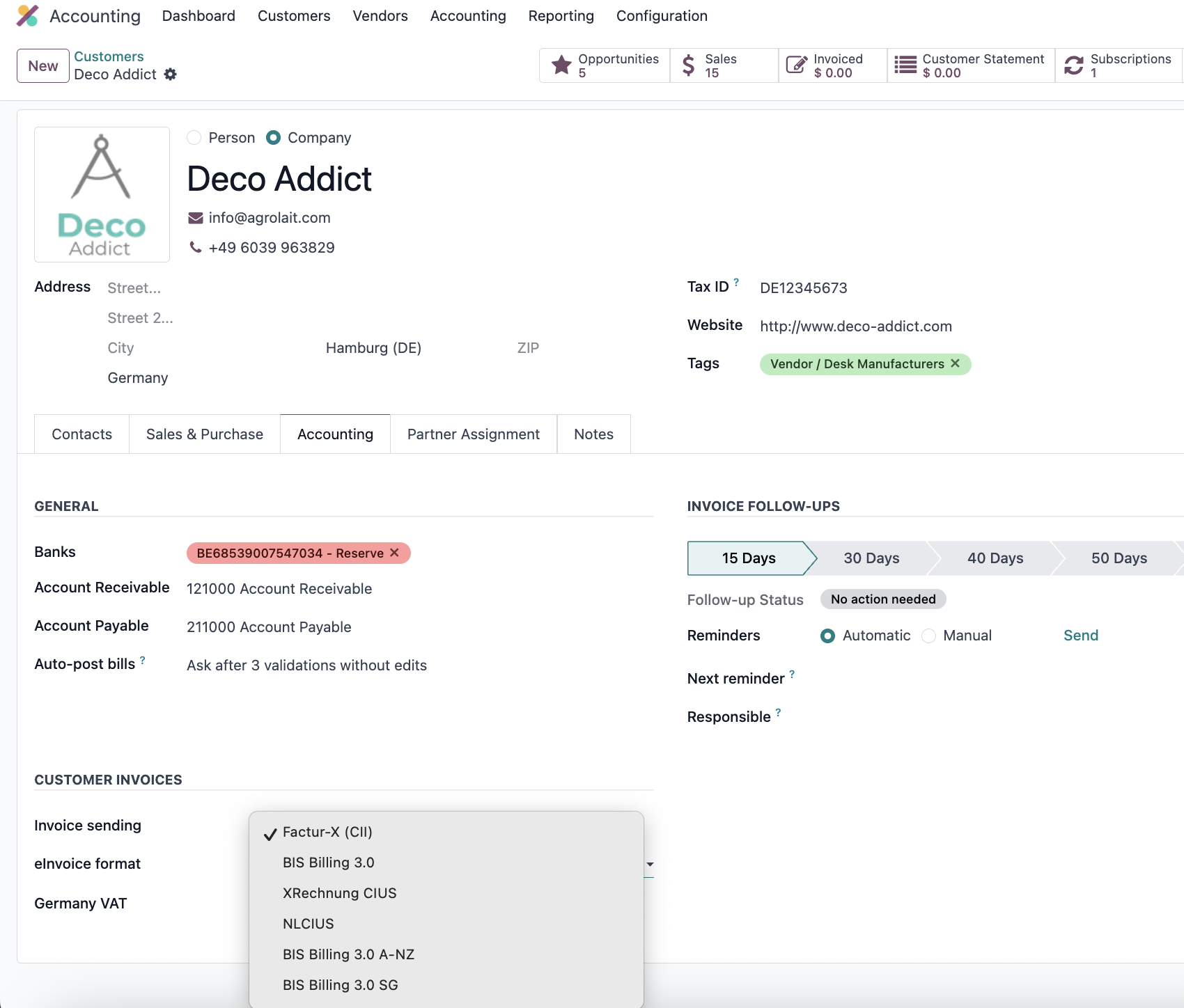Remove the Vendor / Desk Manufacturers tag
Image resolution: width=1184 pixels, height=1008 pixels.
pos(956,363)
